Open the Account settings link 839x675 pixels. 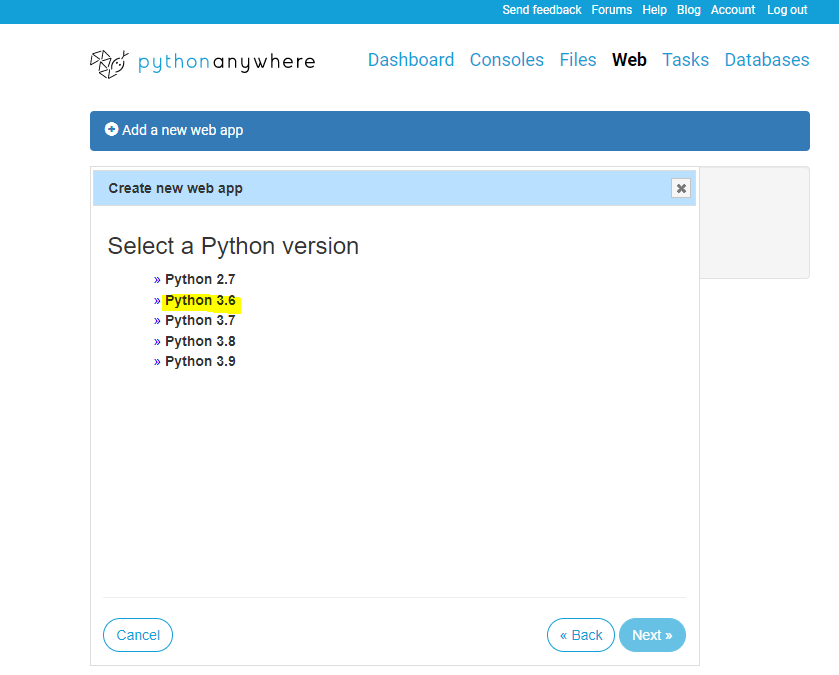click(733, 10)
